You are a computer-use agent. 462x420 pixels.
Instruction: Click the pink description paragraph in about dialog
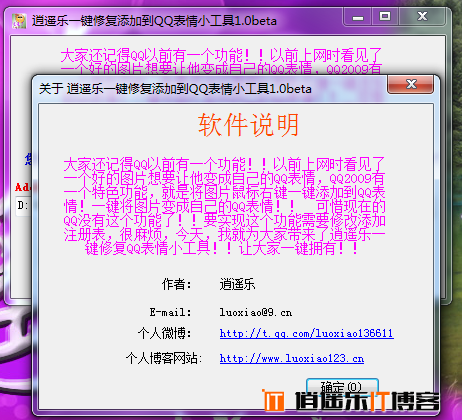click(x=224, y=206)
